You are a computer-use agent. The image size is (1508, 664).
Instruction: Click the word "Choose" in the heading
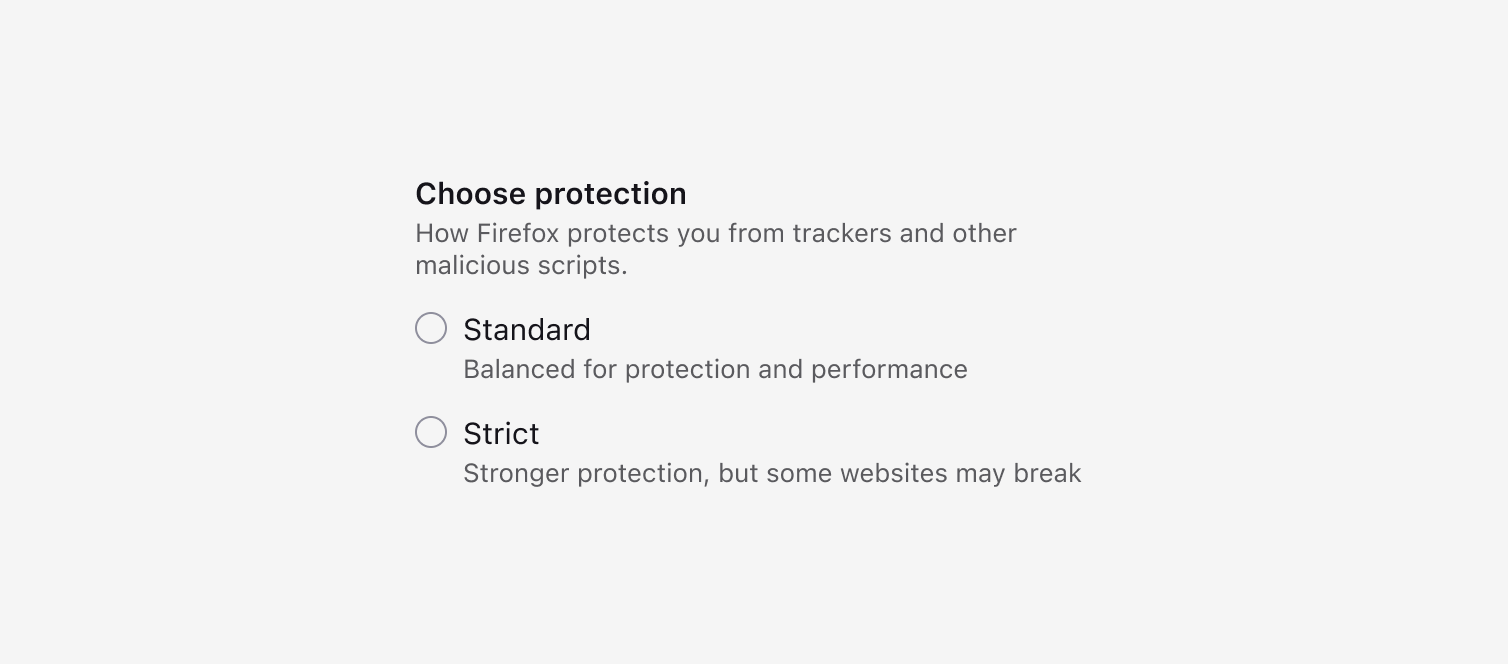click(x=471, y=193)
